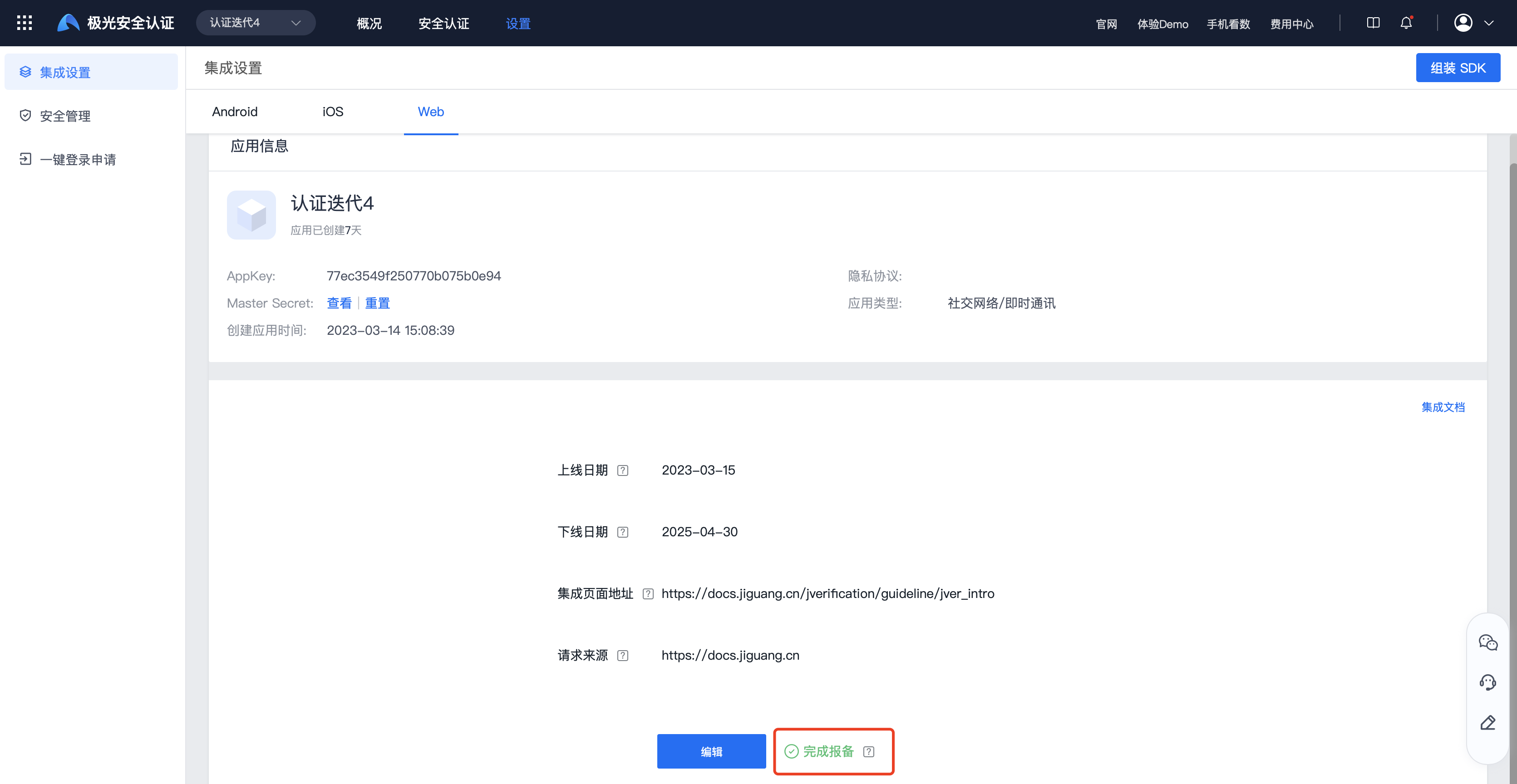Switch to the iOS tab

(333, 112)
